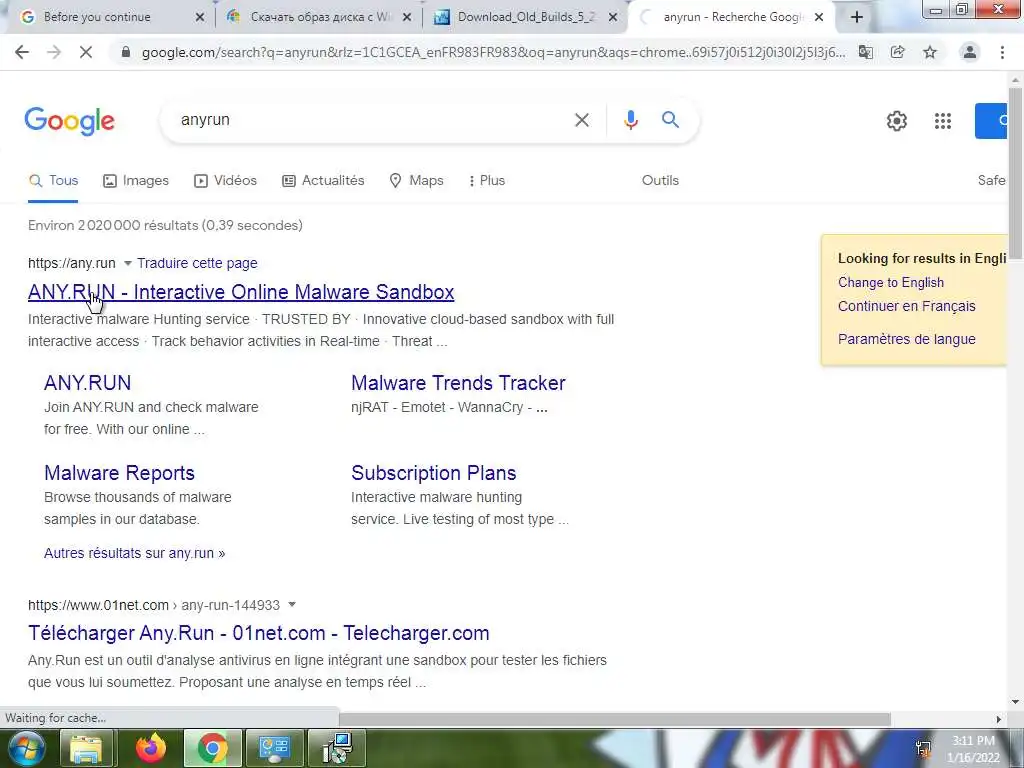The height and width of the screenshot is (768, 1024).
Task: Click the magnifier search button
Action: coord(670,120)
